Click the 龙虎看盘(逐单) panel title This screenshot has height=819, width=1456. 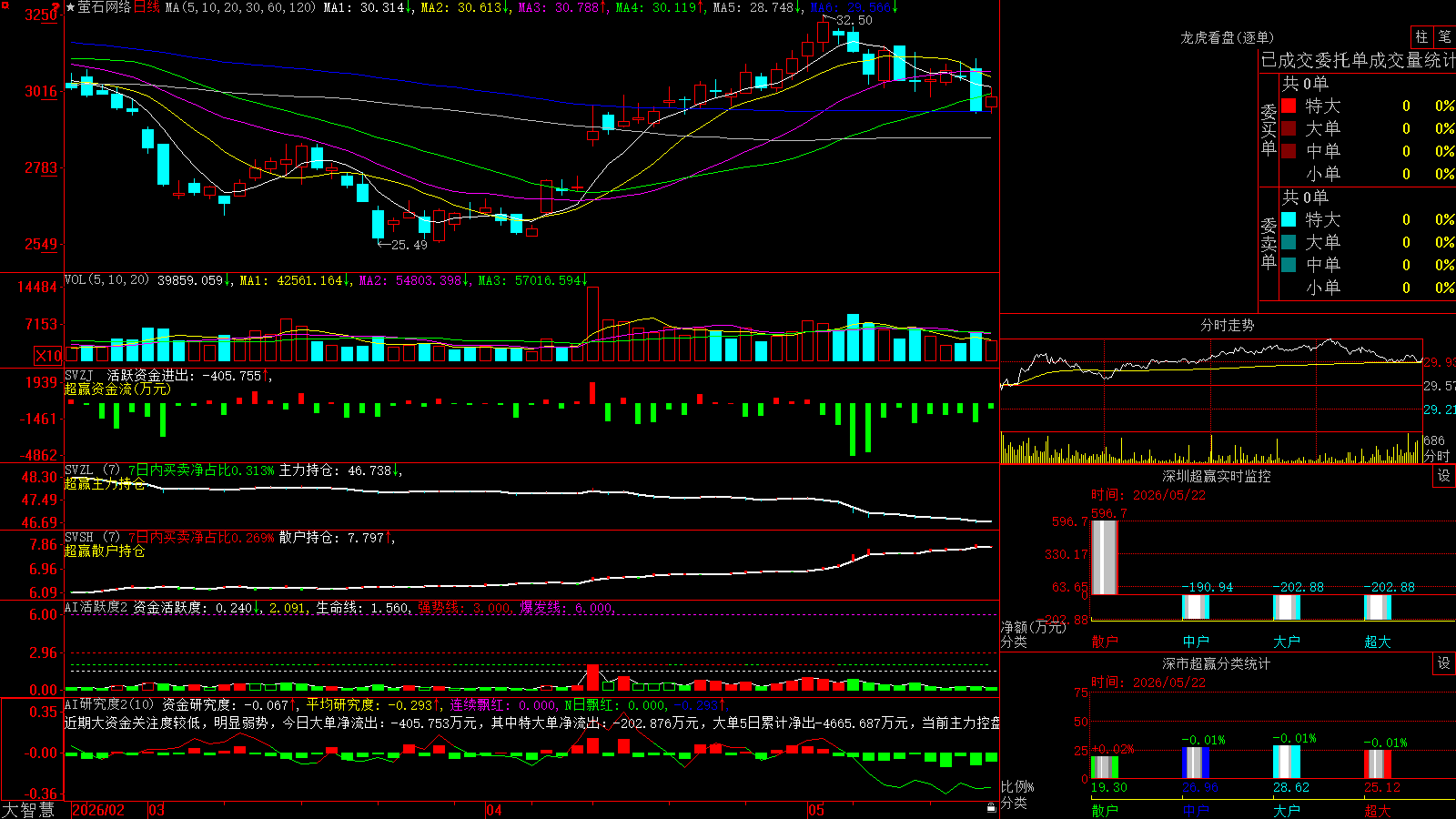click(x=1227, y=37)
